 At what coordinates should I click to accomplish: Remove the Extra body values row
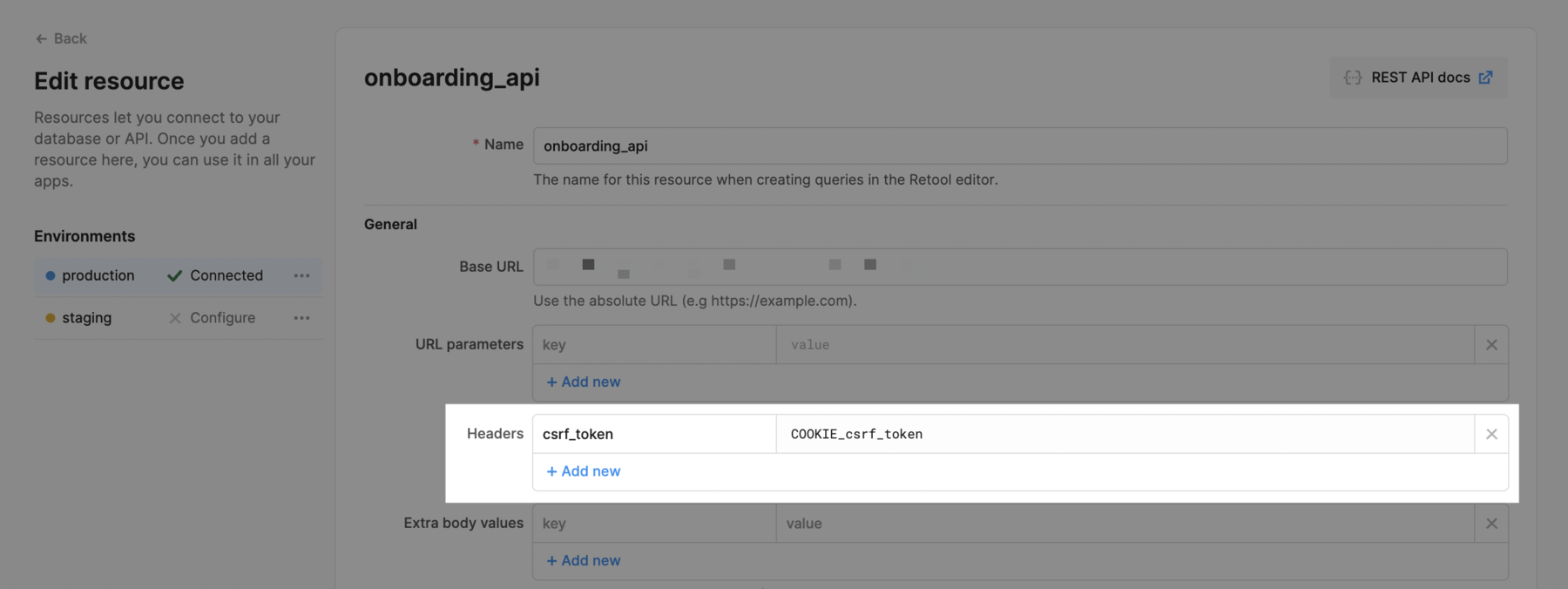[1491, 524]
